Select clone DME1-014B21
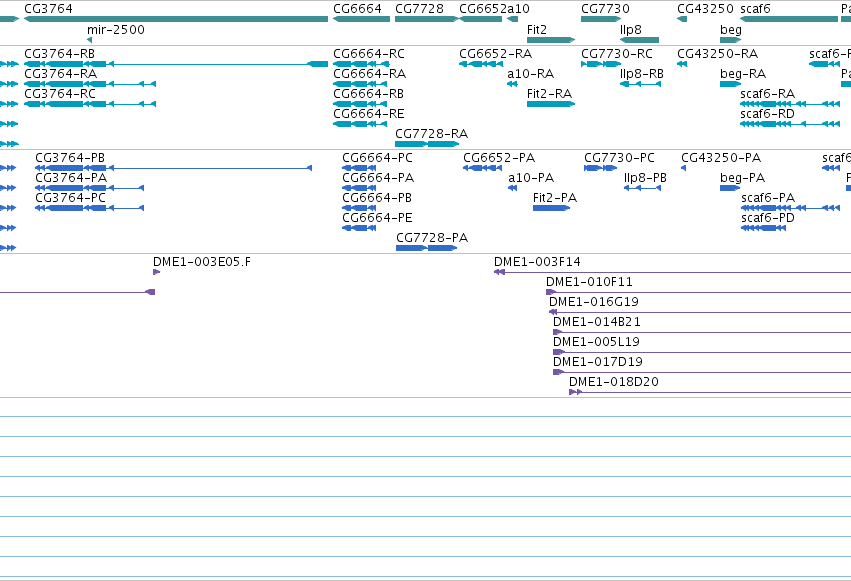The width and height of the screenshot is (851, 581). point(702,332)
